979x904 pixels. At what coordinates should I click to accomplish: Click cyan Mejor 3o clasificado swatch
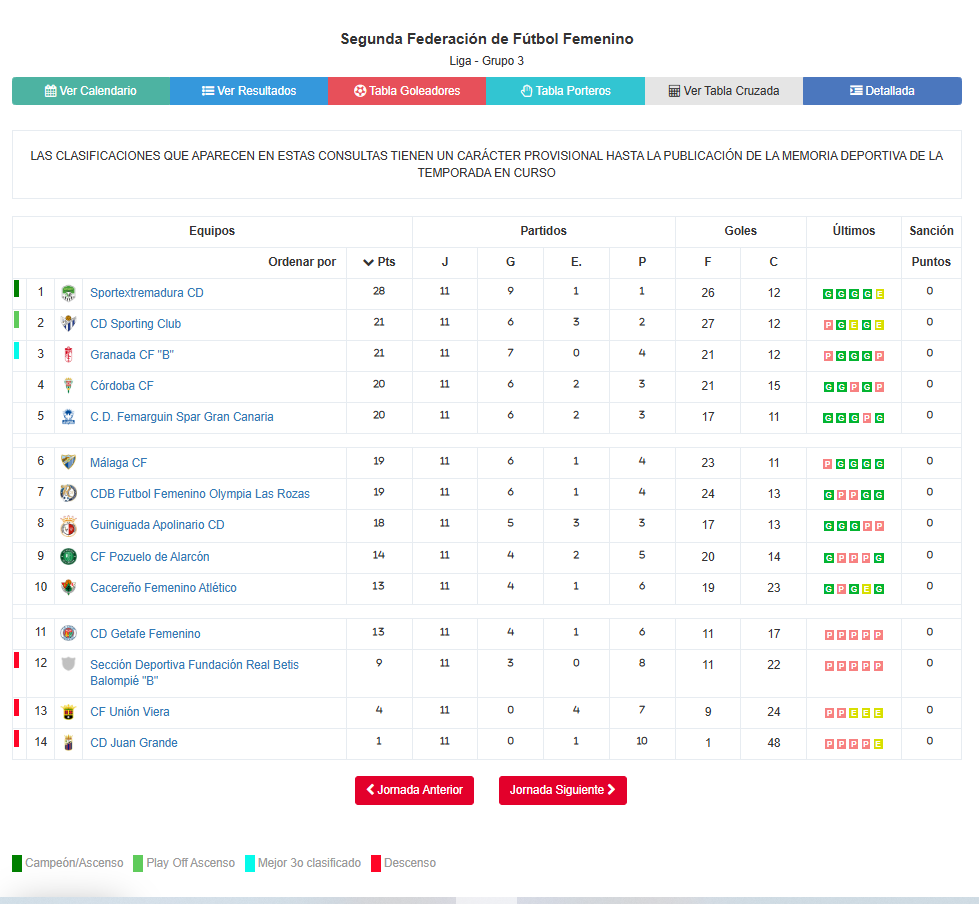250,863
